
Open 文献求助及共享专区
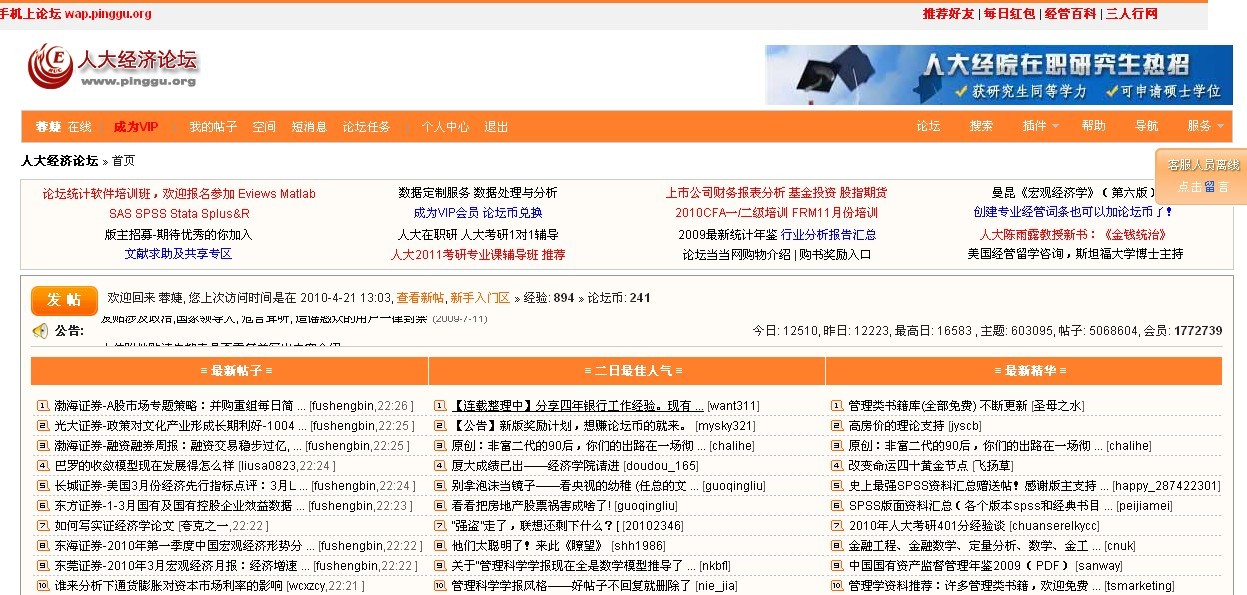178,254
